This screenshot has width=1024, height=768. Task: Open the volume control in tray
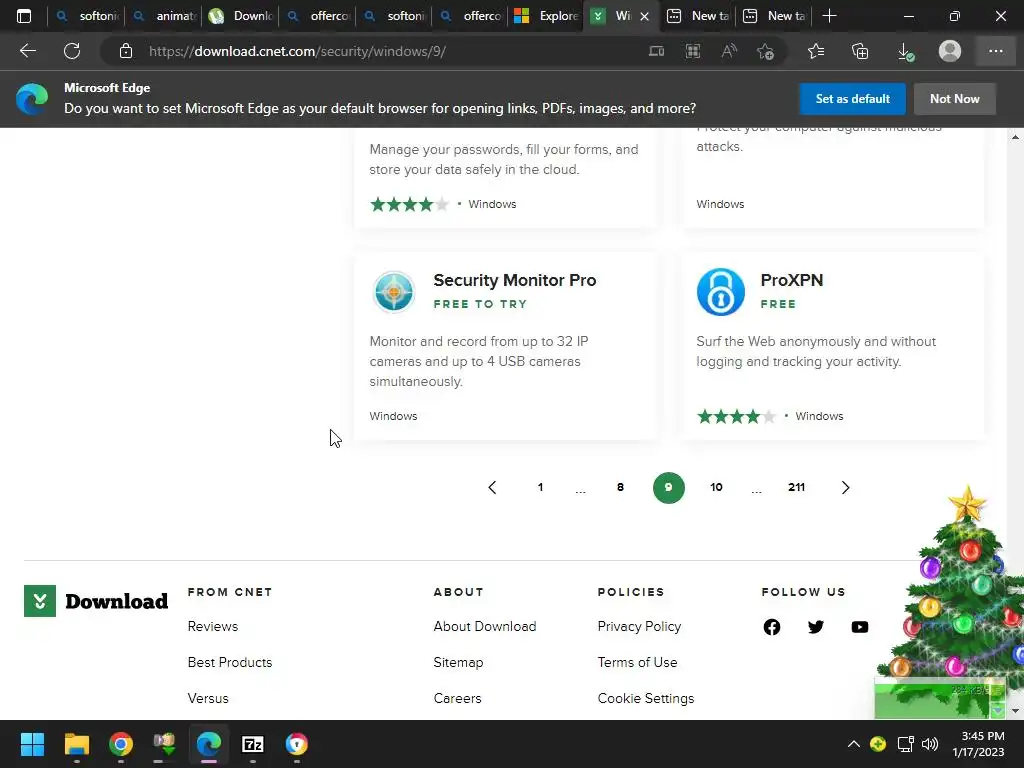click(x=929, y=744)
